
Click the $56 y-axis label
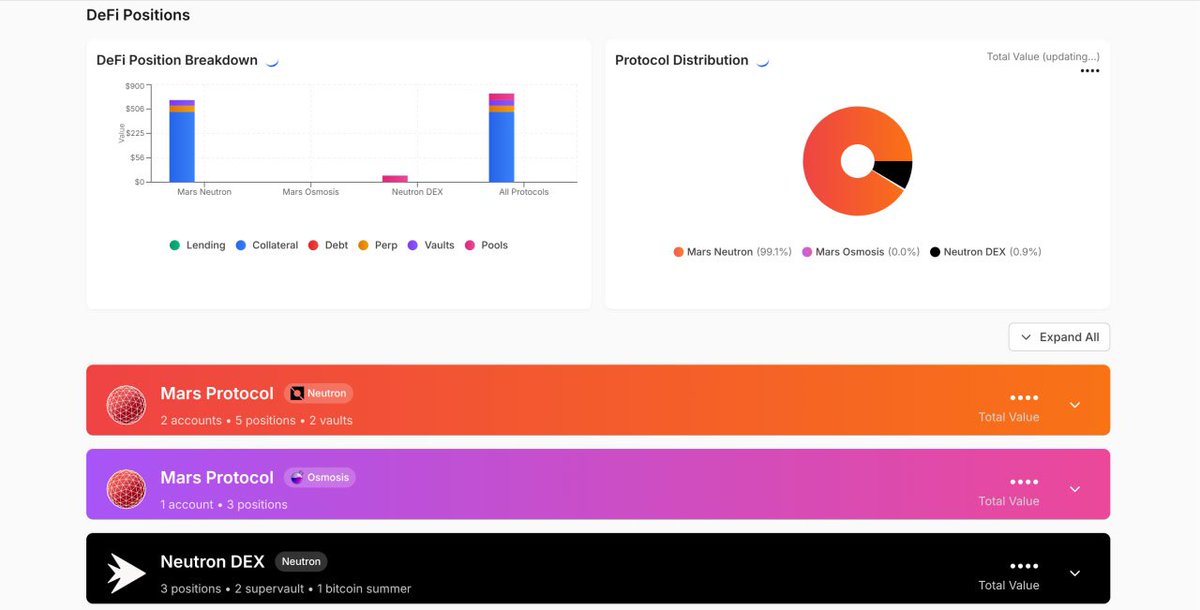(135, 158)
